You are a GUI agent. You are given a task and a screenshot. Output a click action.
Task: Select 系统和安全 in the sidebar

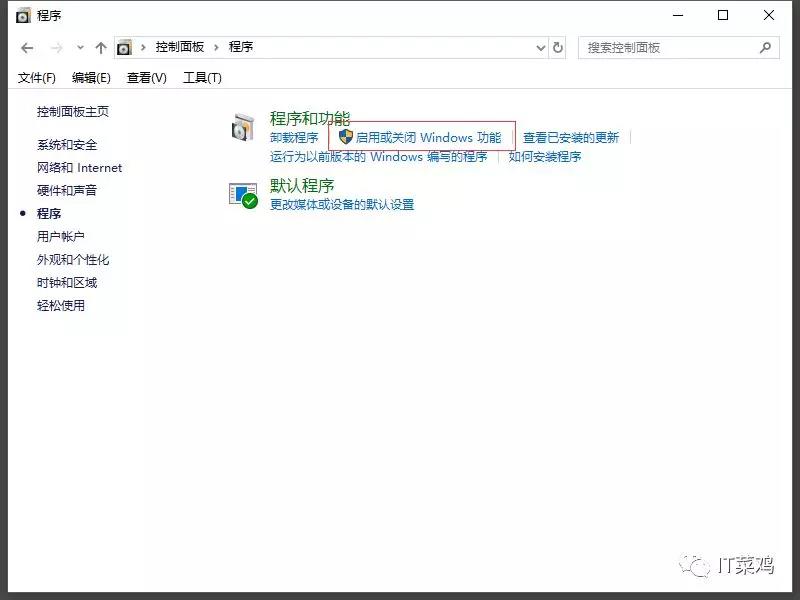[x=67, y=145]
